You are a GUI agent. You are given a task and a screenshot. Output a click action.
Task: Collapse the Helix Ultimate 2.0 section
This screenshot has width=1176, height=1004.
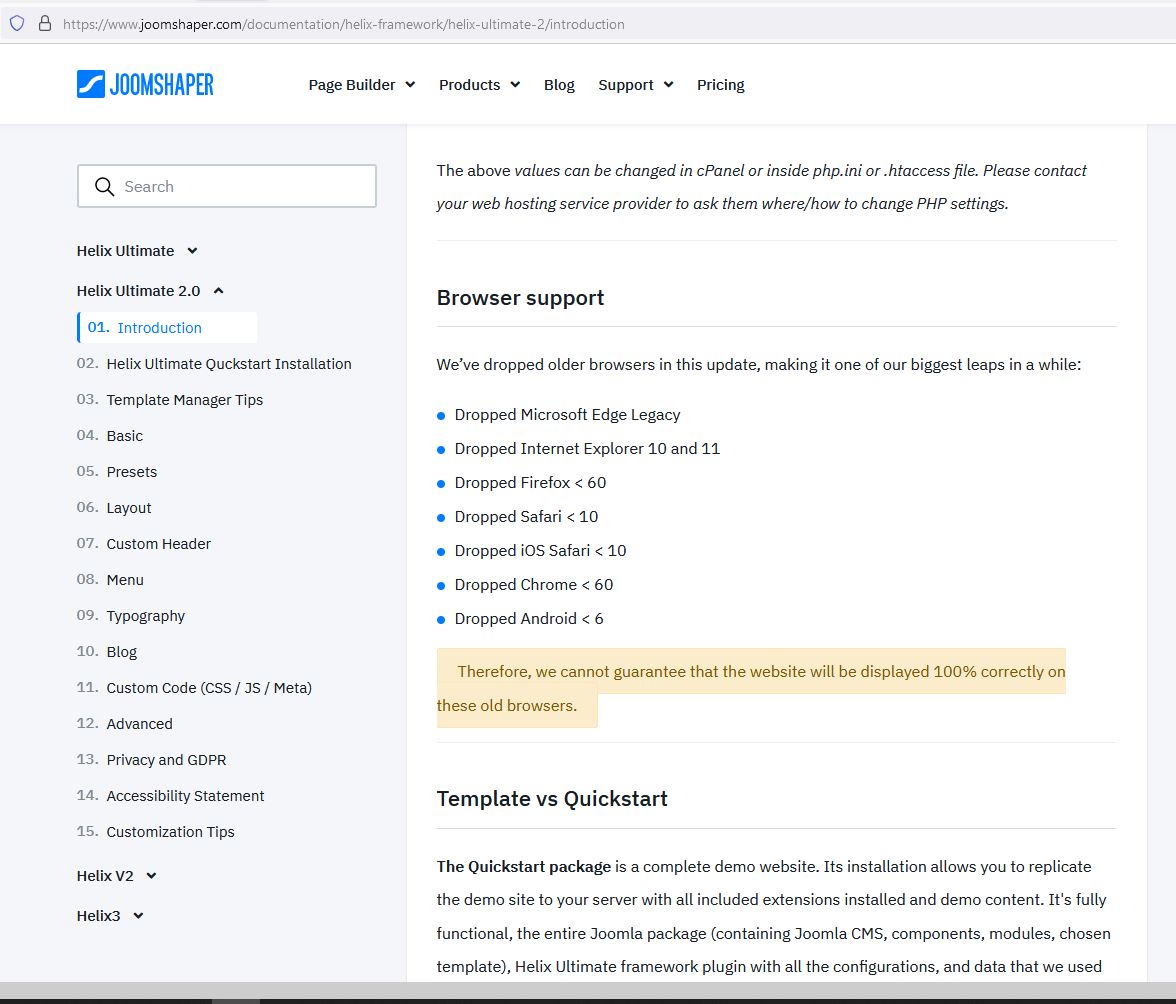[150, 291]
